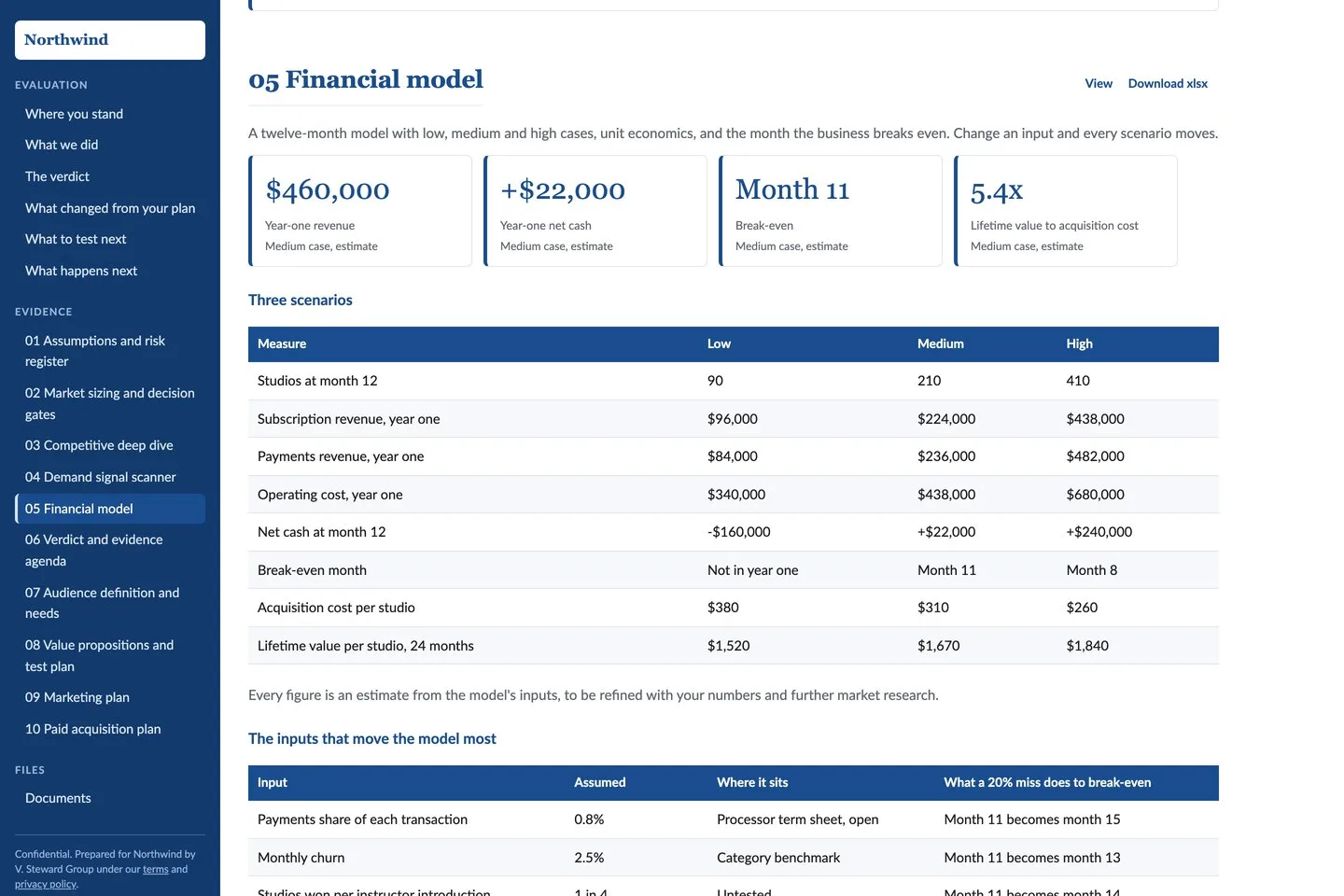Select '05 Financial model' in sidebar
The image size is (1344, 896).
(110, 509)
